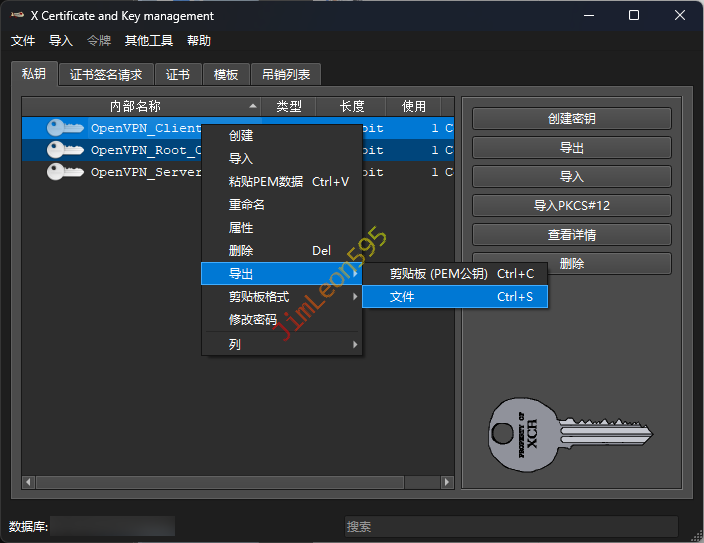The height and width of the screenshot is (543, 704).
Task: Expand the 导出 submenu arrow
Action: click(x=354, y=273)
